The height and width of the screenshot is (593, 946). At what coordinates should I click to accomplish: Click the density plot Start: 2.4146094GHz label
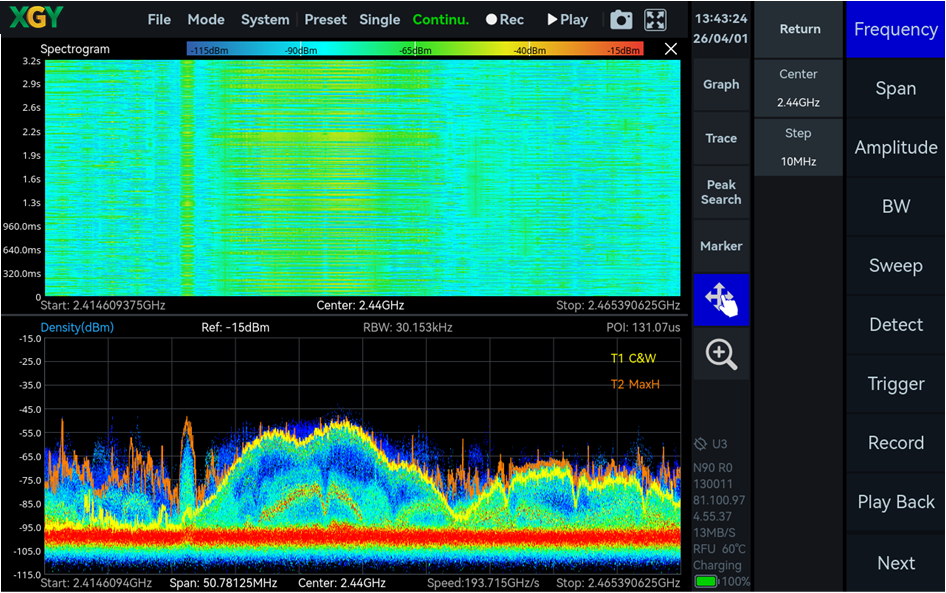pos(96,583)
